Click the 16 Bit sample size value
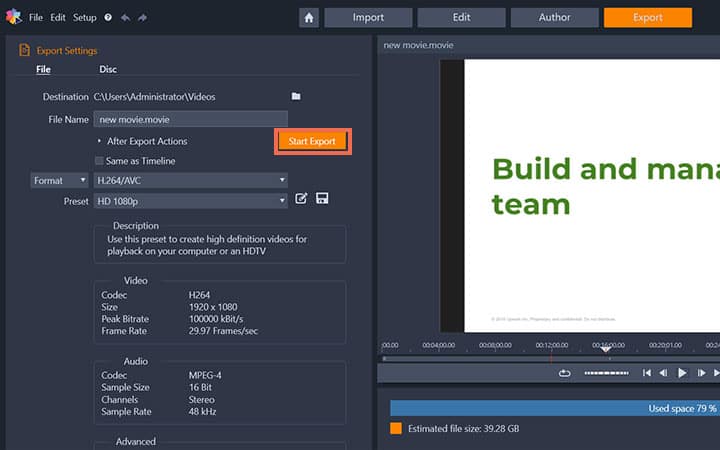 click(x=200, y=387)
